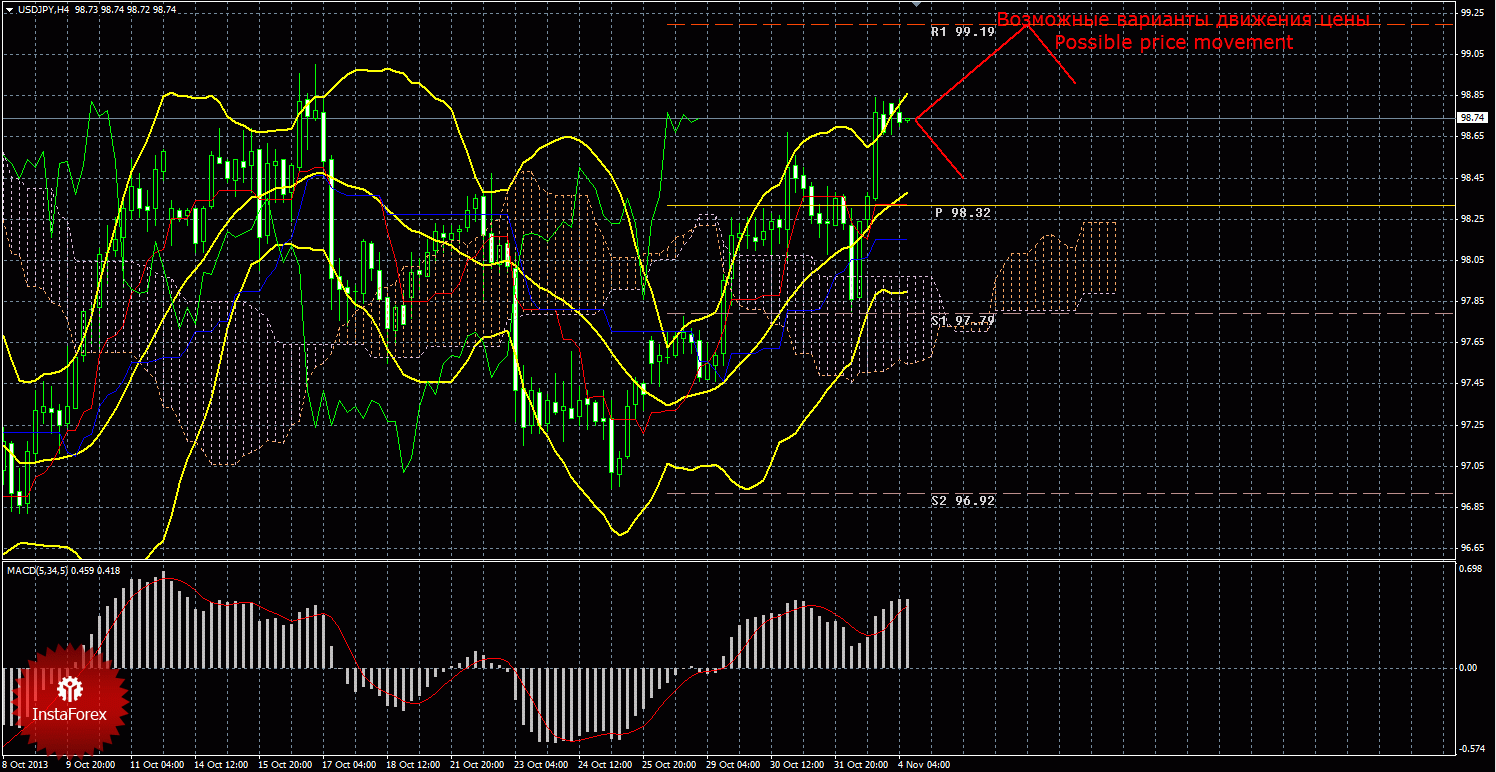This screenshot has width=1496, height=772.
Task: Click the dropdown arrow beside USDJPY,H4
Action: tap(8, 9)
